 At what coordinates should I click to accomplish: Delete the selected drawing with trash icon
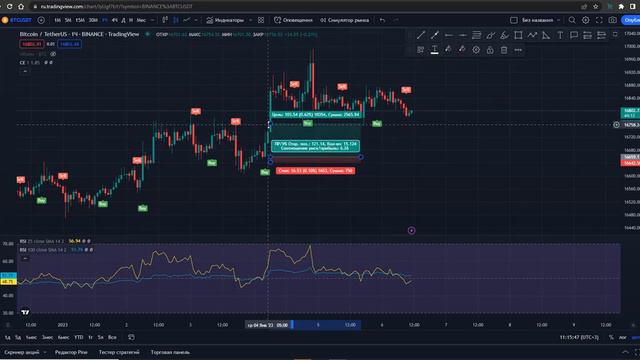click(x=504, y=50)
